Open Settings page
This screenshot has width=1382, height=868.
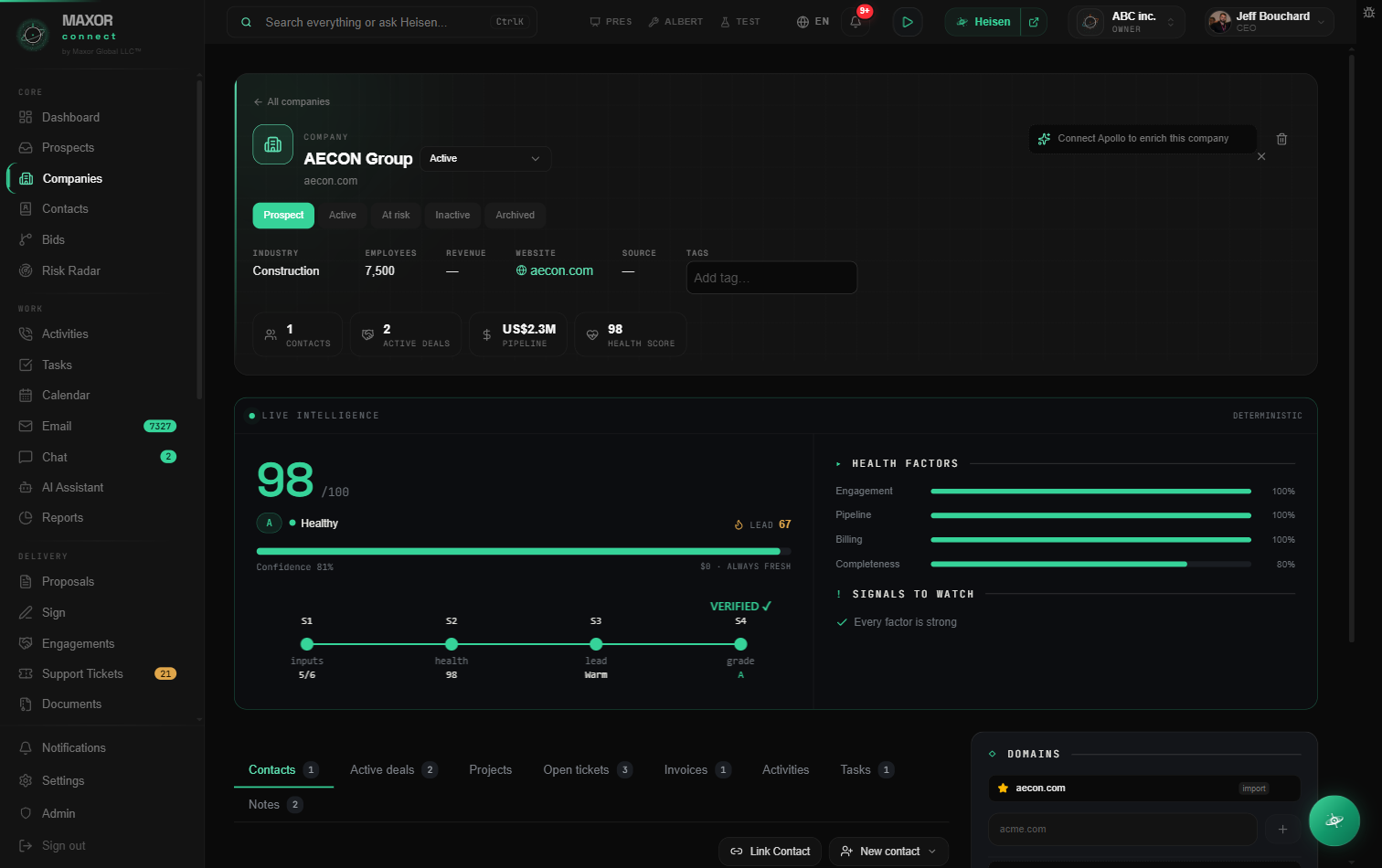pyautogui.click(x=62, y=780)
